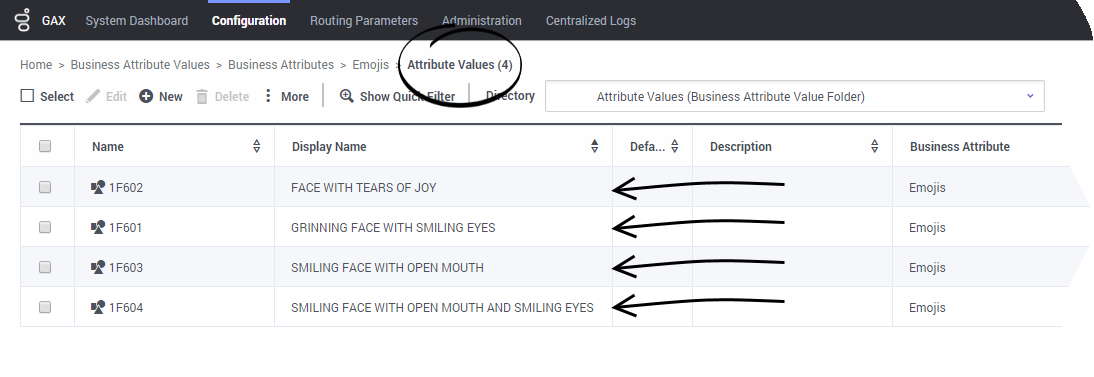
Task: Open the More options dots icon
Action: (x=268, y=96)
